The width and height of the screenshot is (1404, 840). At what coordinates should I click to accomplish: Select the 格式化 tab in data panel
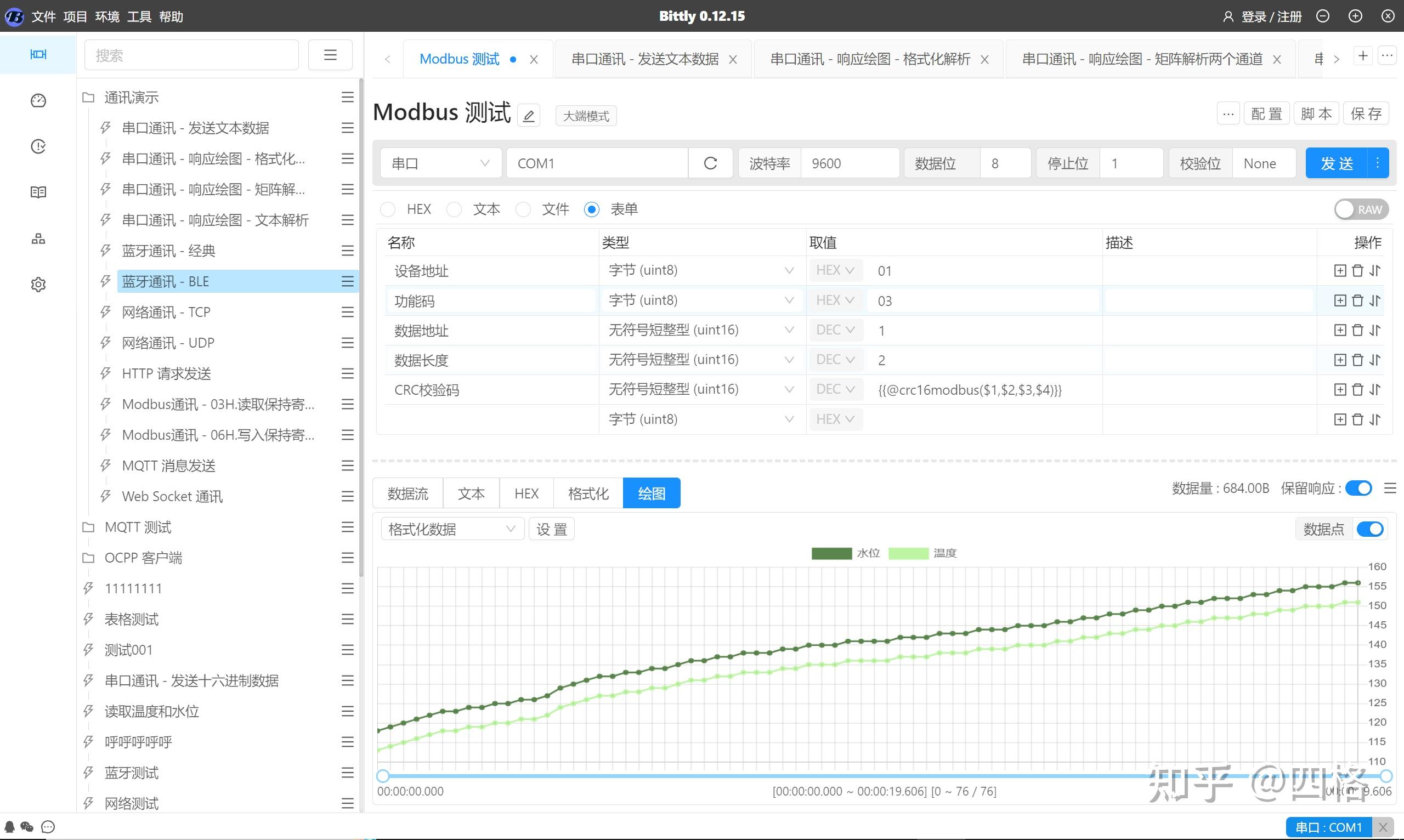point(587,492)
